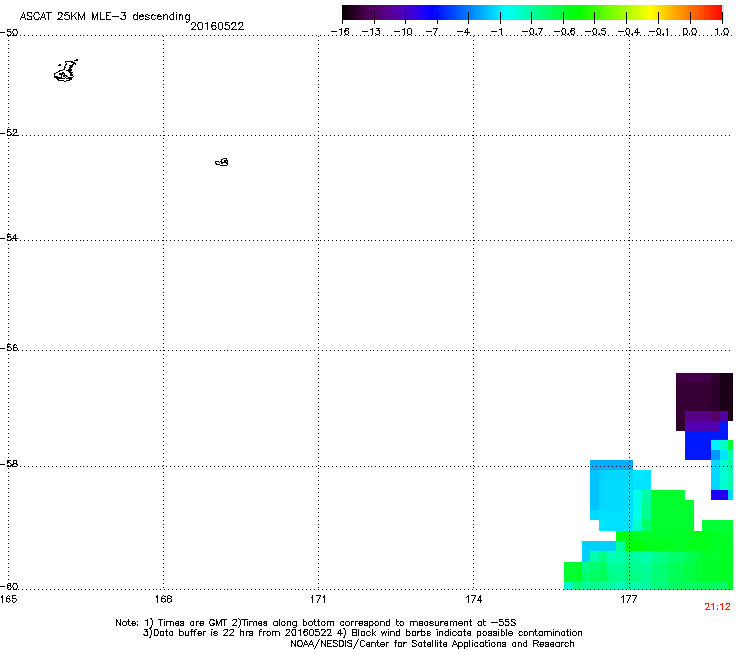Click the green section of the colorbar

580,13
